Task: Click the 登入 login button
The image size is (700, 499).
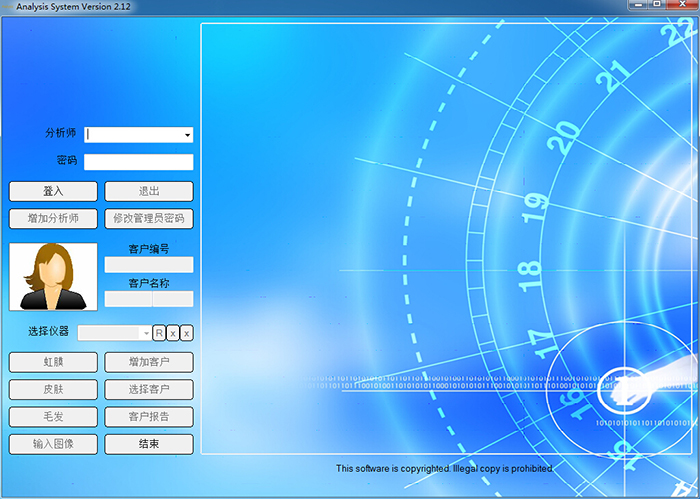Action: pyautogui.click(x=53, y=191)
